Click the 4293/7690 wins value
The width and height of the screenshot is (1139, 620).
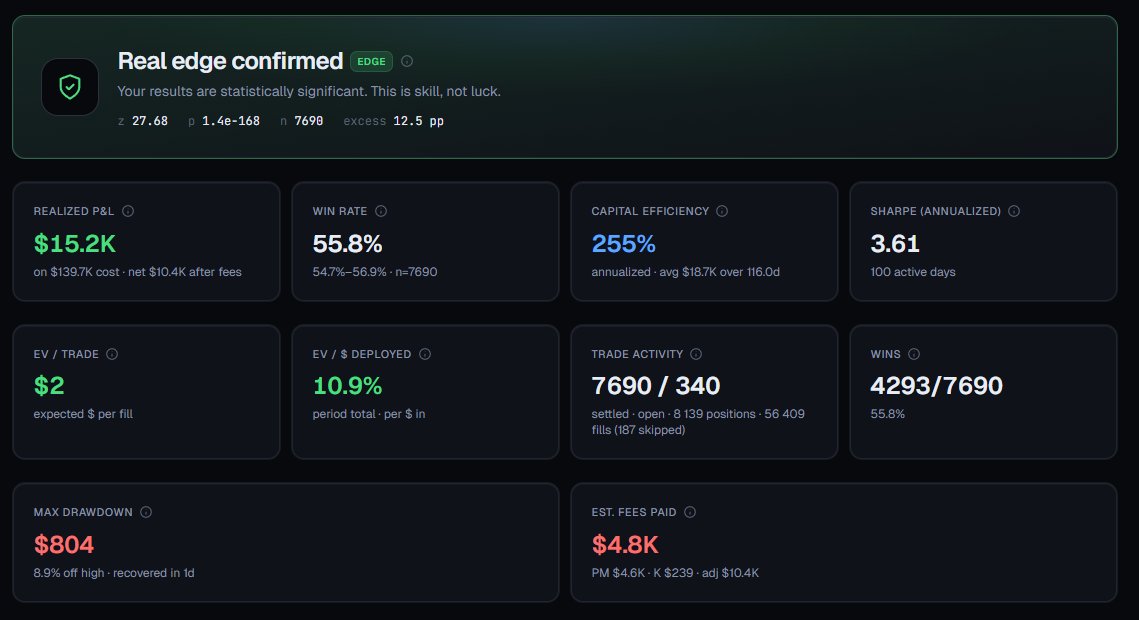click(936, 386)
